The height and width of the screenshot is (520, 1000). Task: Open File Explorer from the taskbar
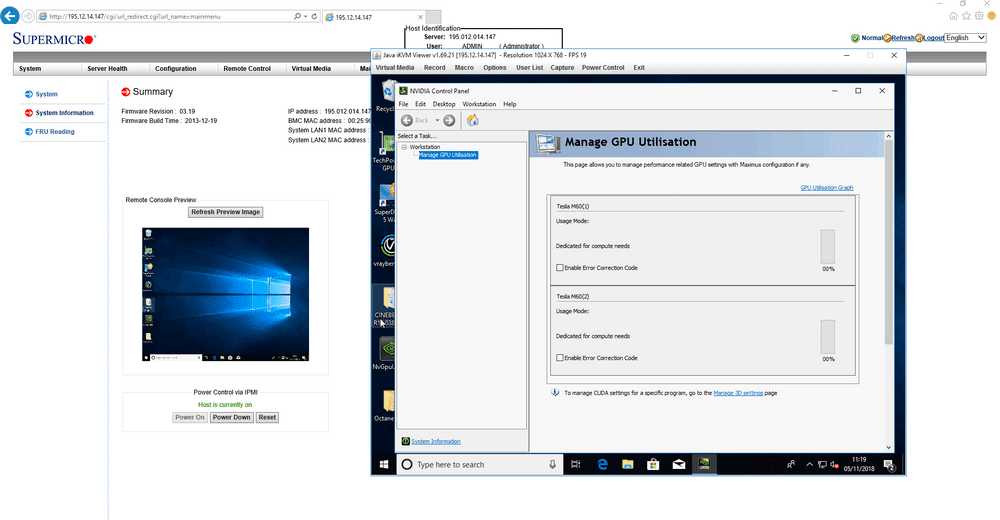(x=628, y=464)
